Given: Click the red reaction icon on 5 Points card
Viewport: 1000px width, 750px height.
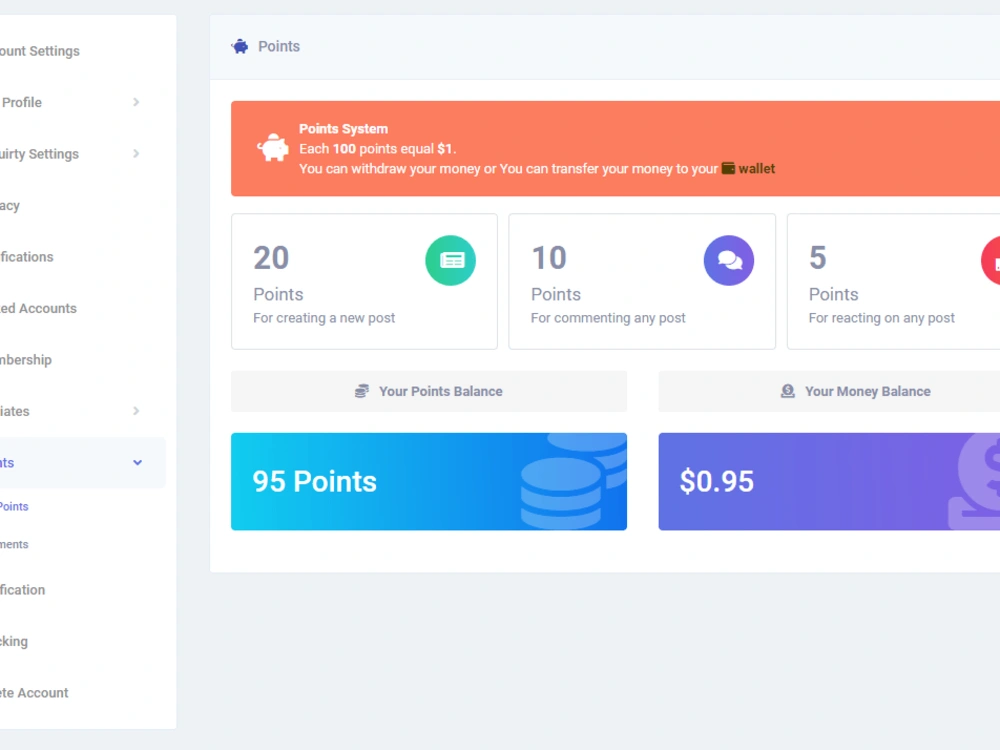Looking at the screenshot, I should (991, 260).
